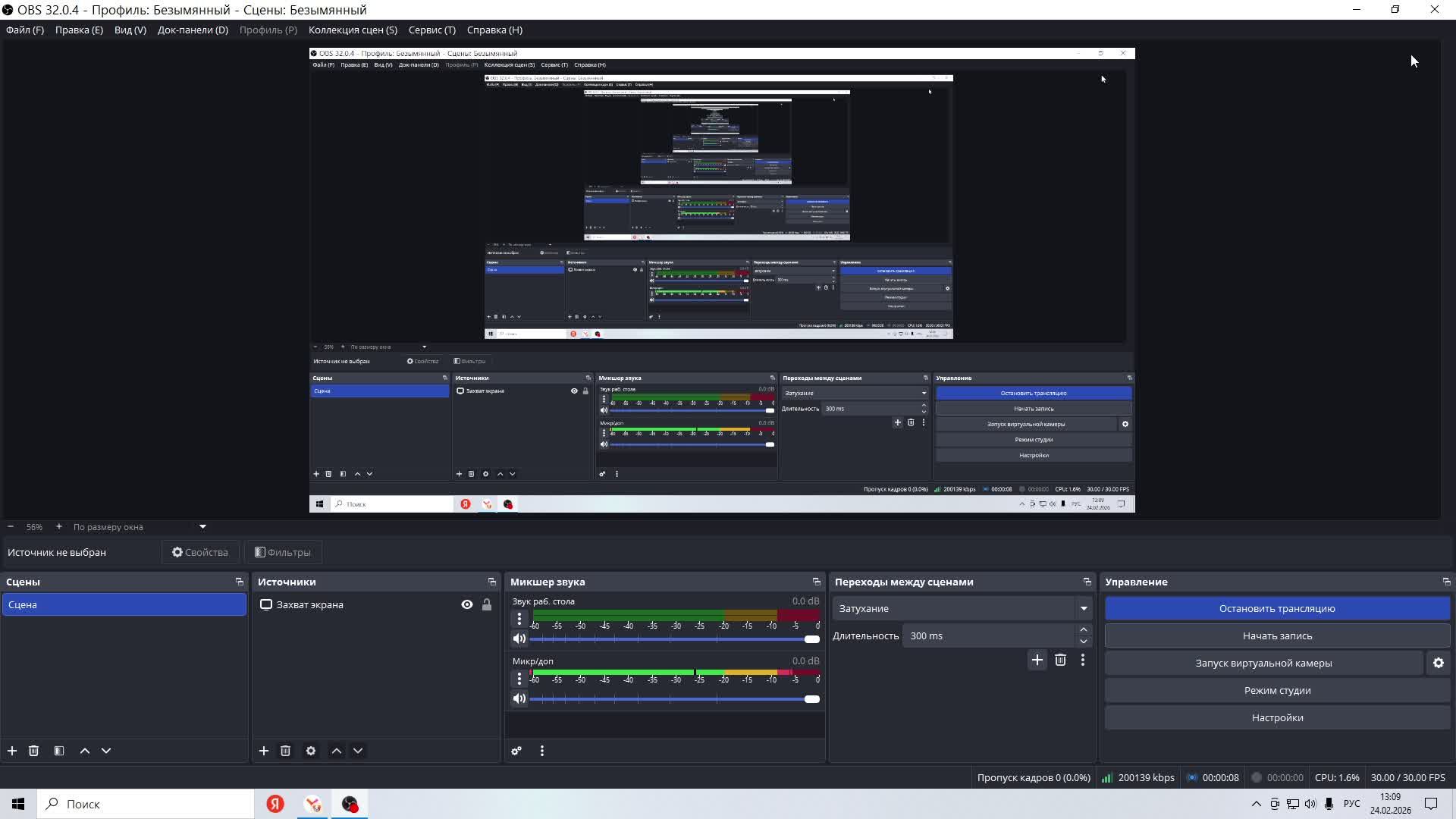Open options menu for Микр/доп channel

click(519, 678)
